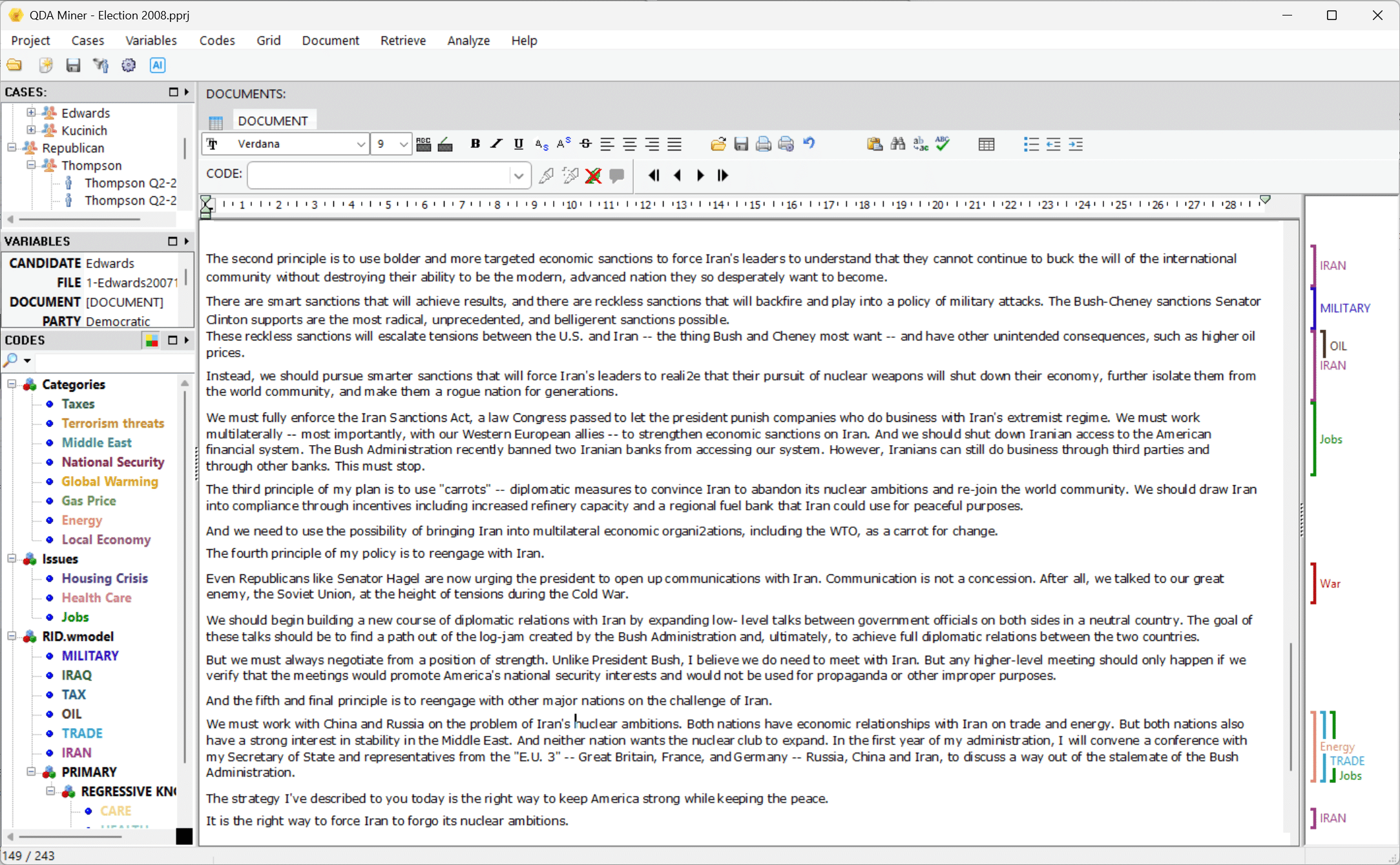Image resolution: width=1400 pixels, height=865 pixels.
Task: Open the find and replace tool
Action: click(x=921, y=144)
